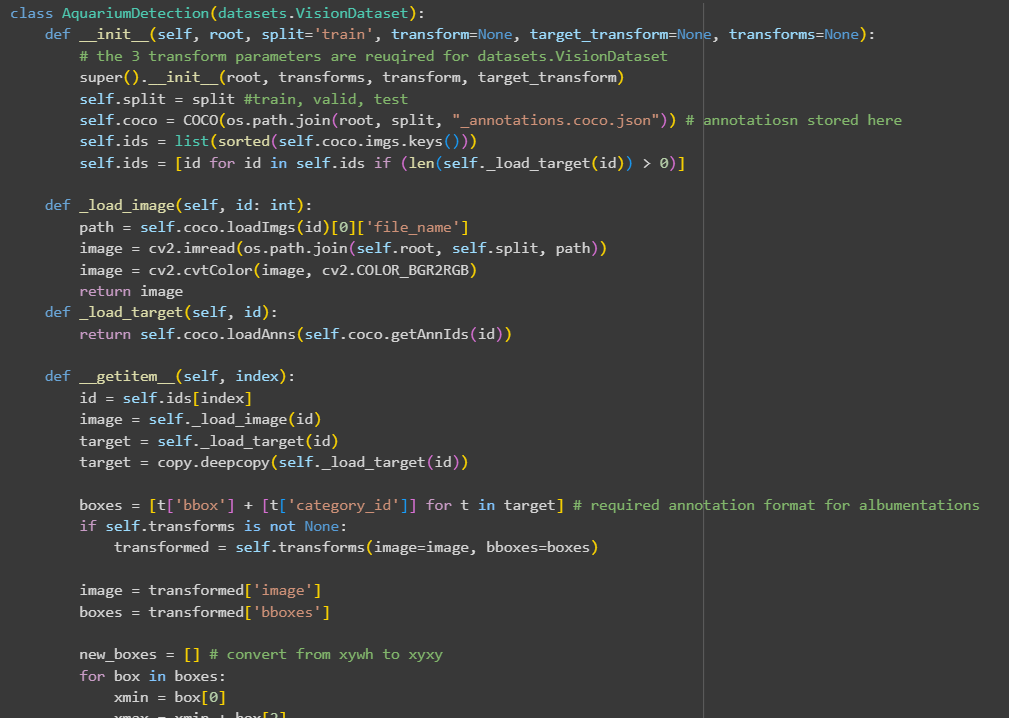The image size is (1009, 718).
Task: Click the 'def _load_target(self, id):' definition
Action: [161, 313]
